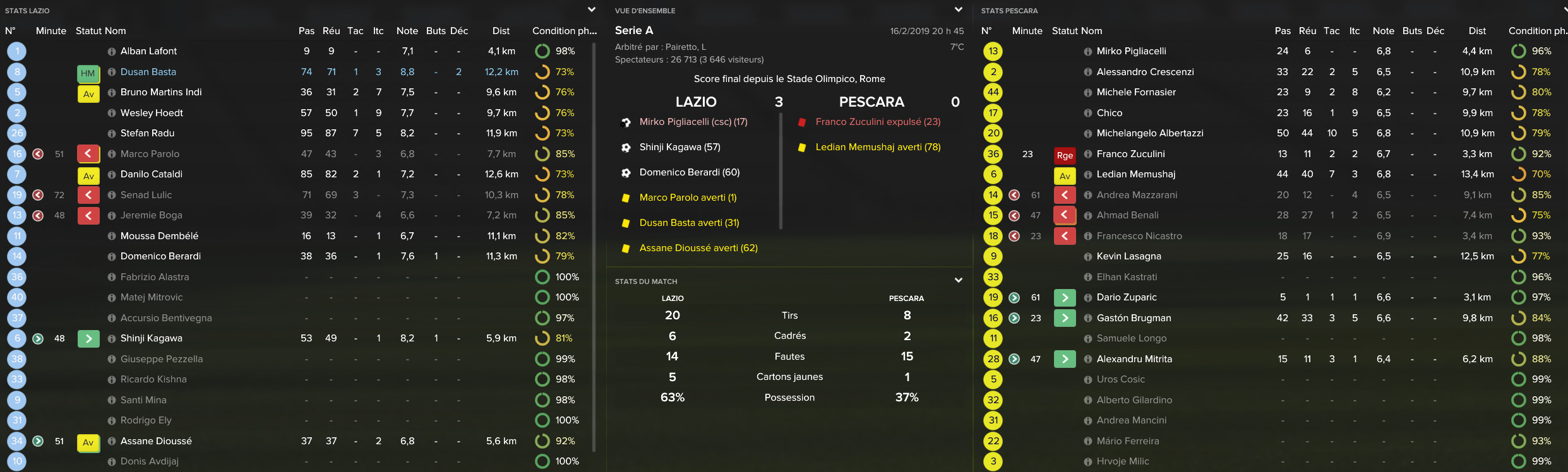Sort Lazio players by Note column
The width and height of the screenshot is (1568, 472).
407,31
